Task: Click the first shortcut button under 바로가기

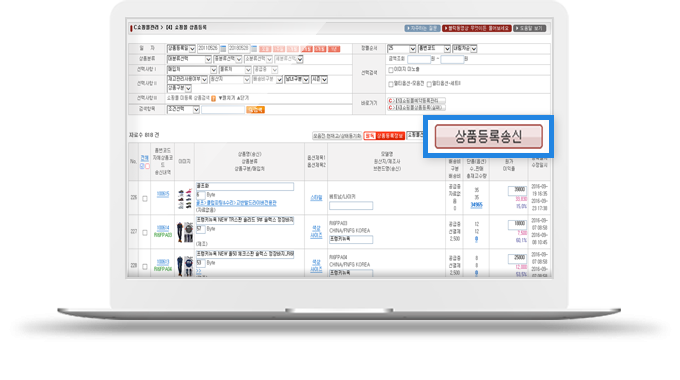Action: [x=417, y=101]
